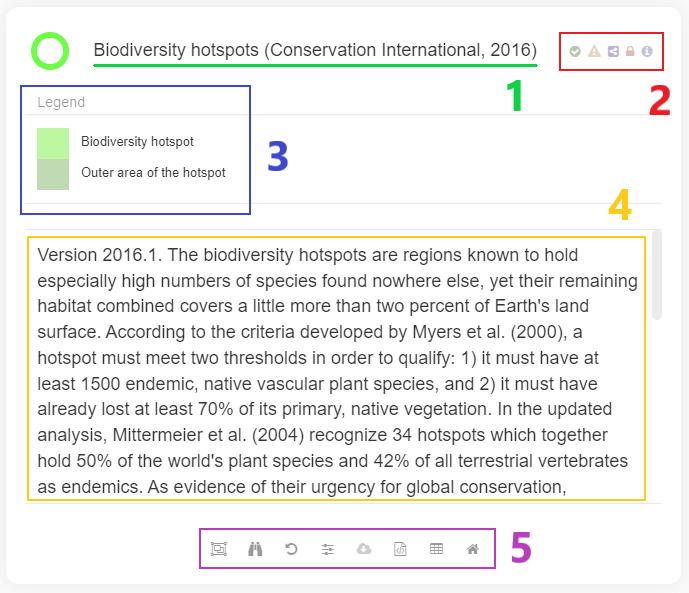689x593 pixels.
Task: Click the Outer area legend swatch
Action: click(53, 174)
